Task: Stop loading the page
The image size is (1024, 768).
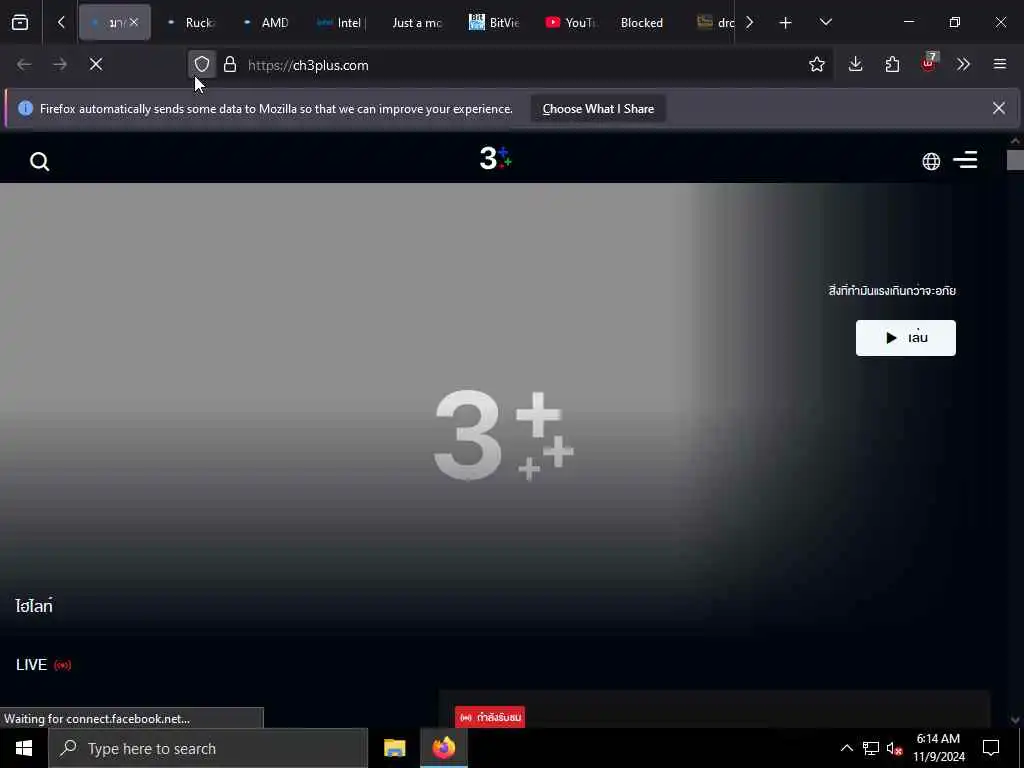Action: [96, 65]
